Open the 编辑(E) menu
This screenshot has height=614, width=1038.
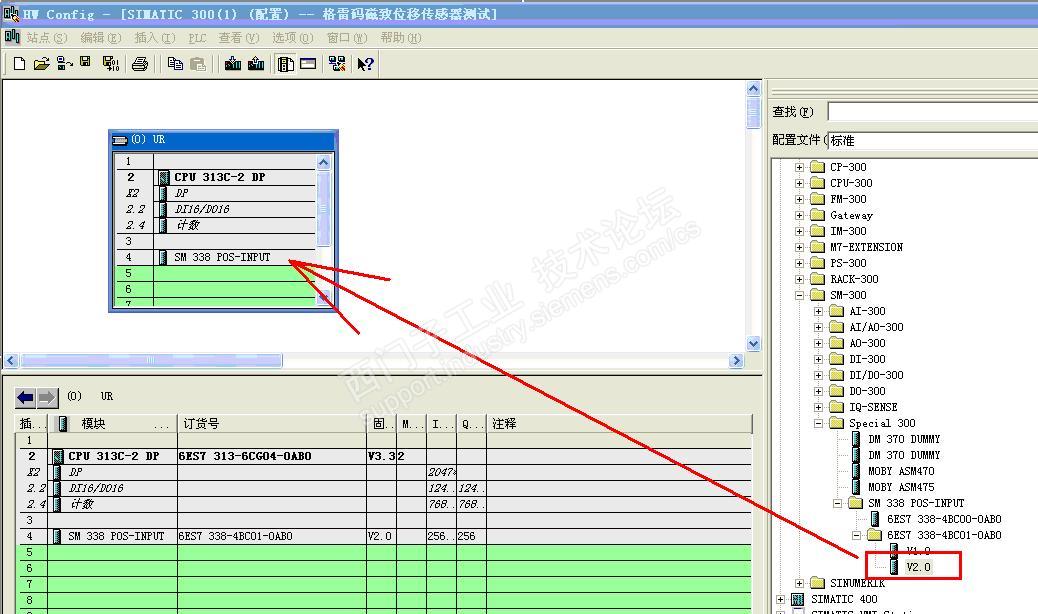point(101,38)
